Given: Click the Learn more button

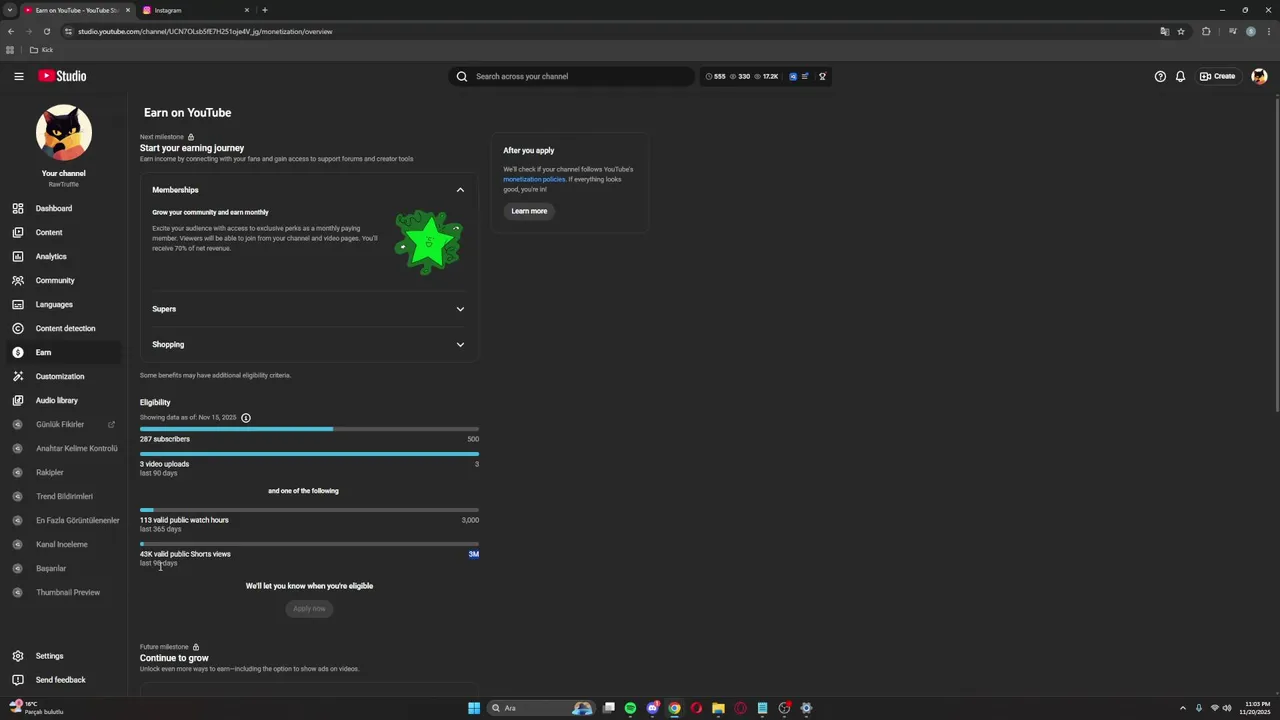Looking at the screenshot, I should 529,211.
